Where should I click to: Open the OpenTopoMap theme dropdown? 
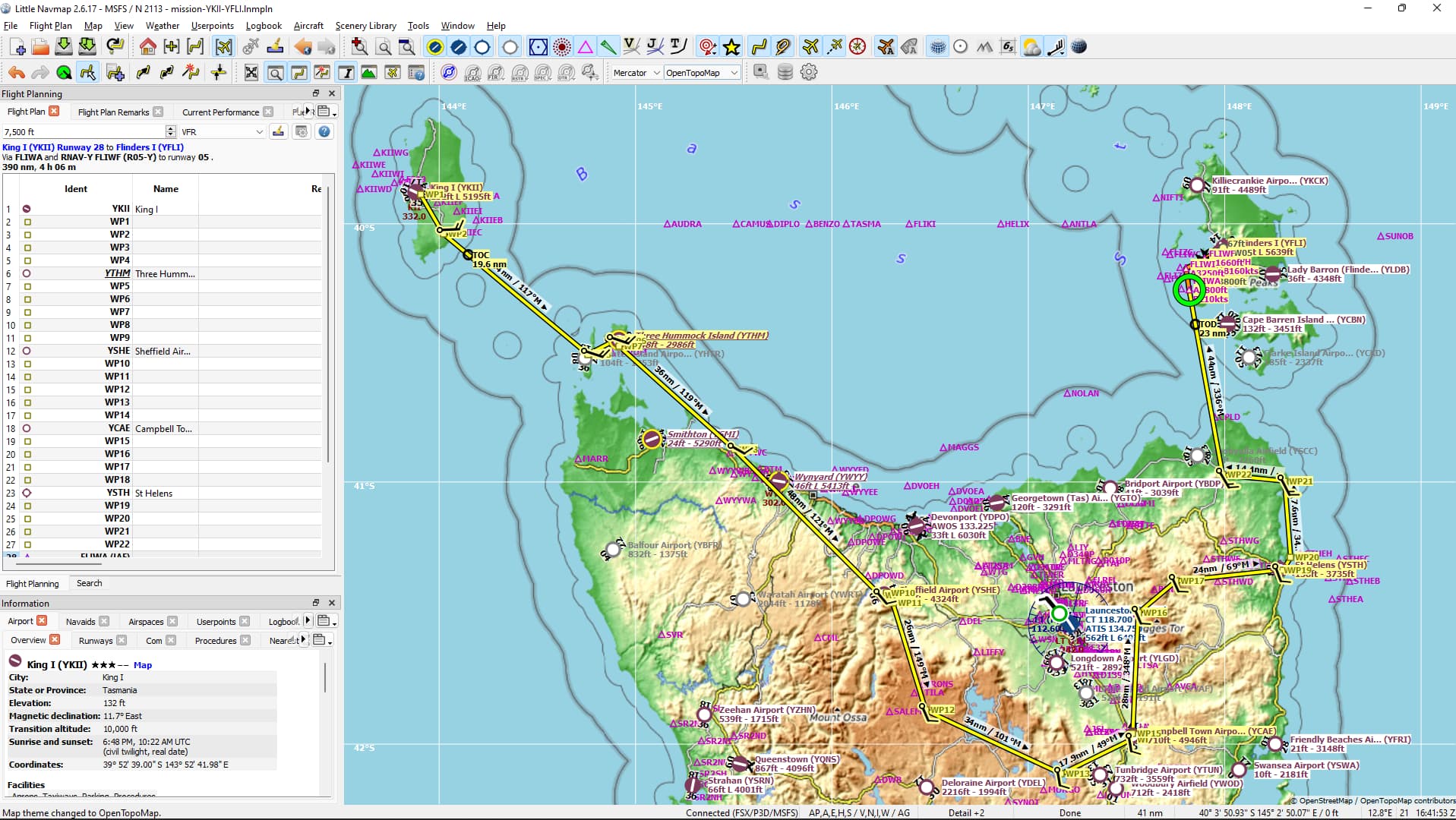tap(700, 73)
